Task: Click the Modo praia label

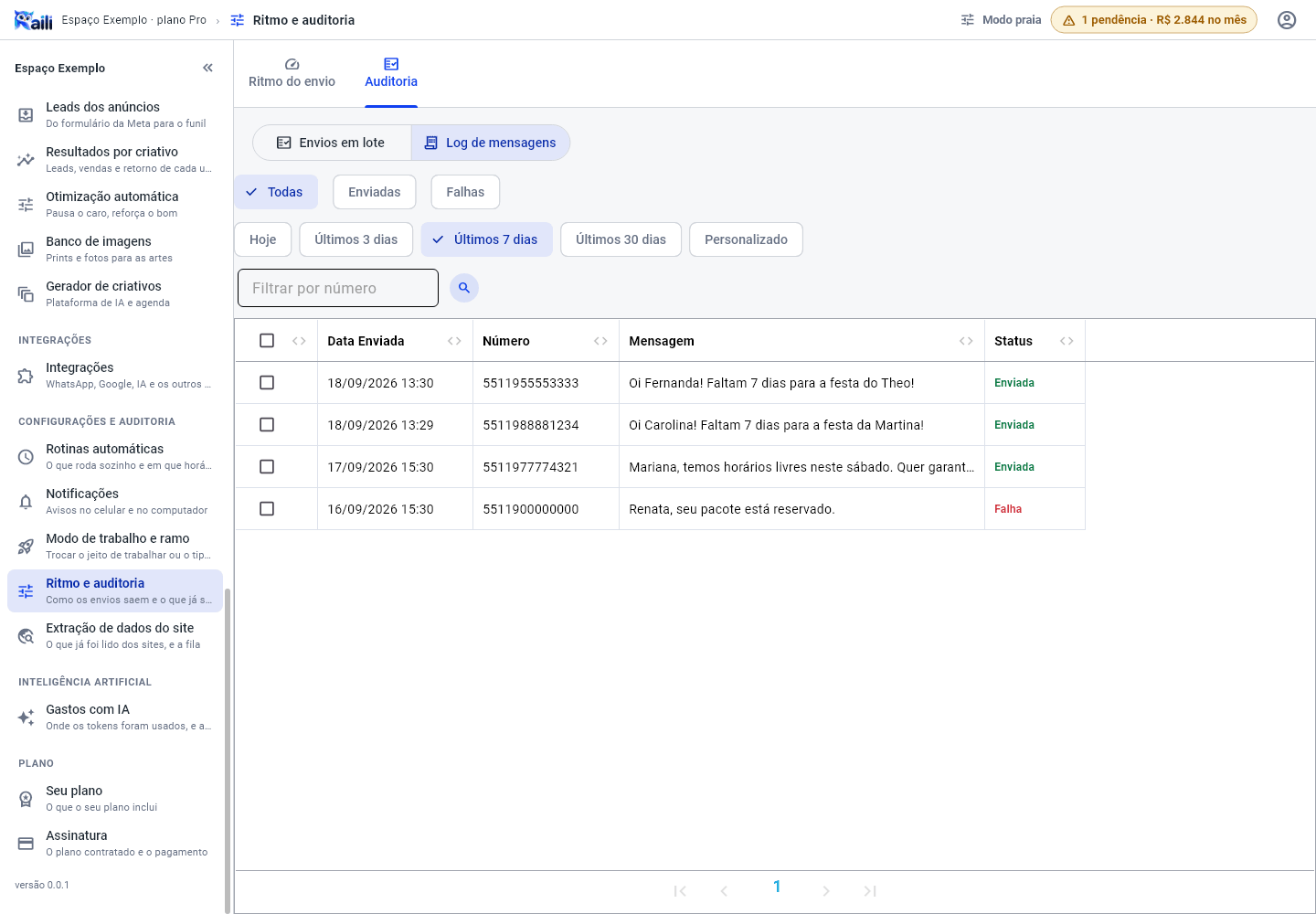Action: pyautogui.click(x=1012, y=20)
